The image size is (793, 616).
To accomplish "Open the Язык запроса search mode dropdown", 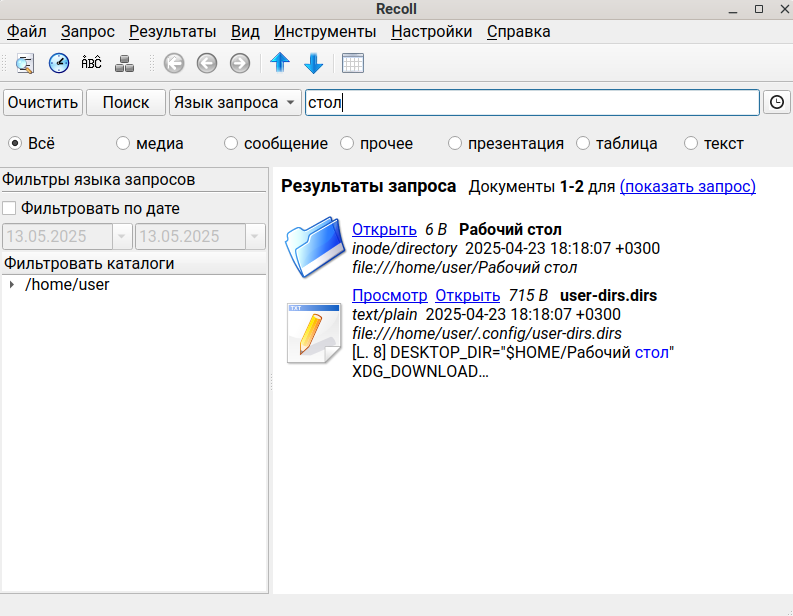I will click(x=235, y=102).
